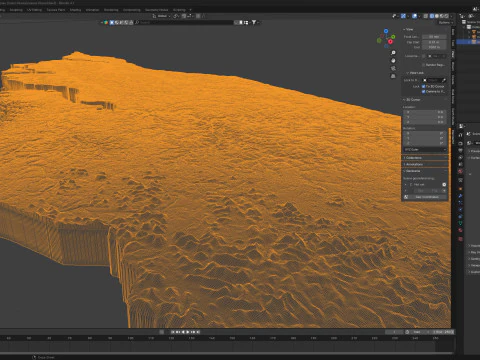Open Object Data green triangle icon

[460, 223]
